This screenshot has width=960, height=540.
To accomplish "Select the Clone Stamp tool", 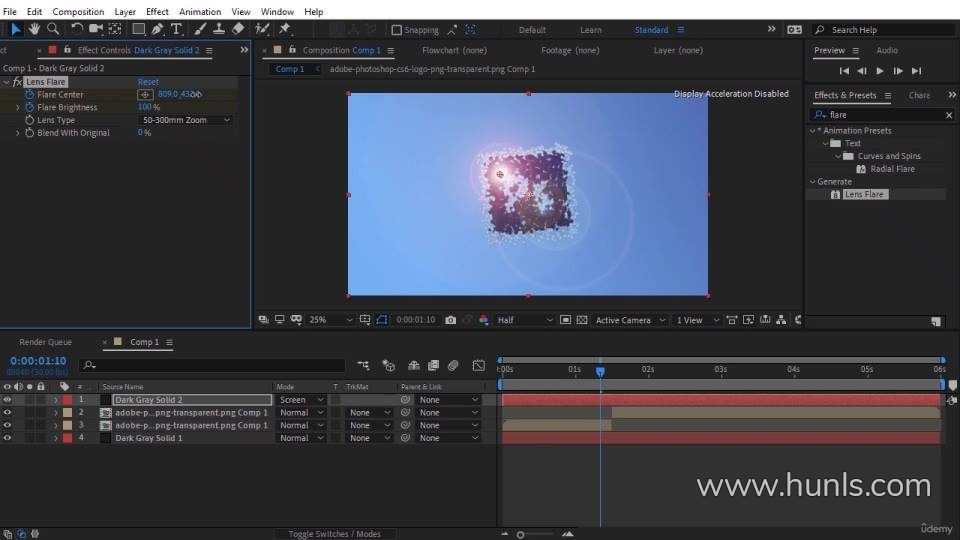I will pos(219,29).
